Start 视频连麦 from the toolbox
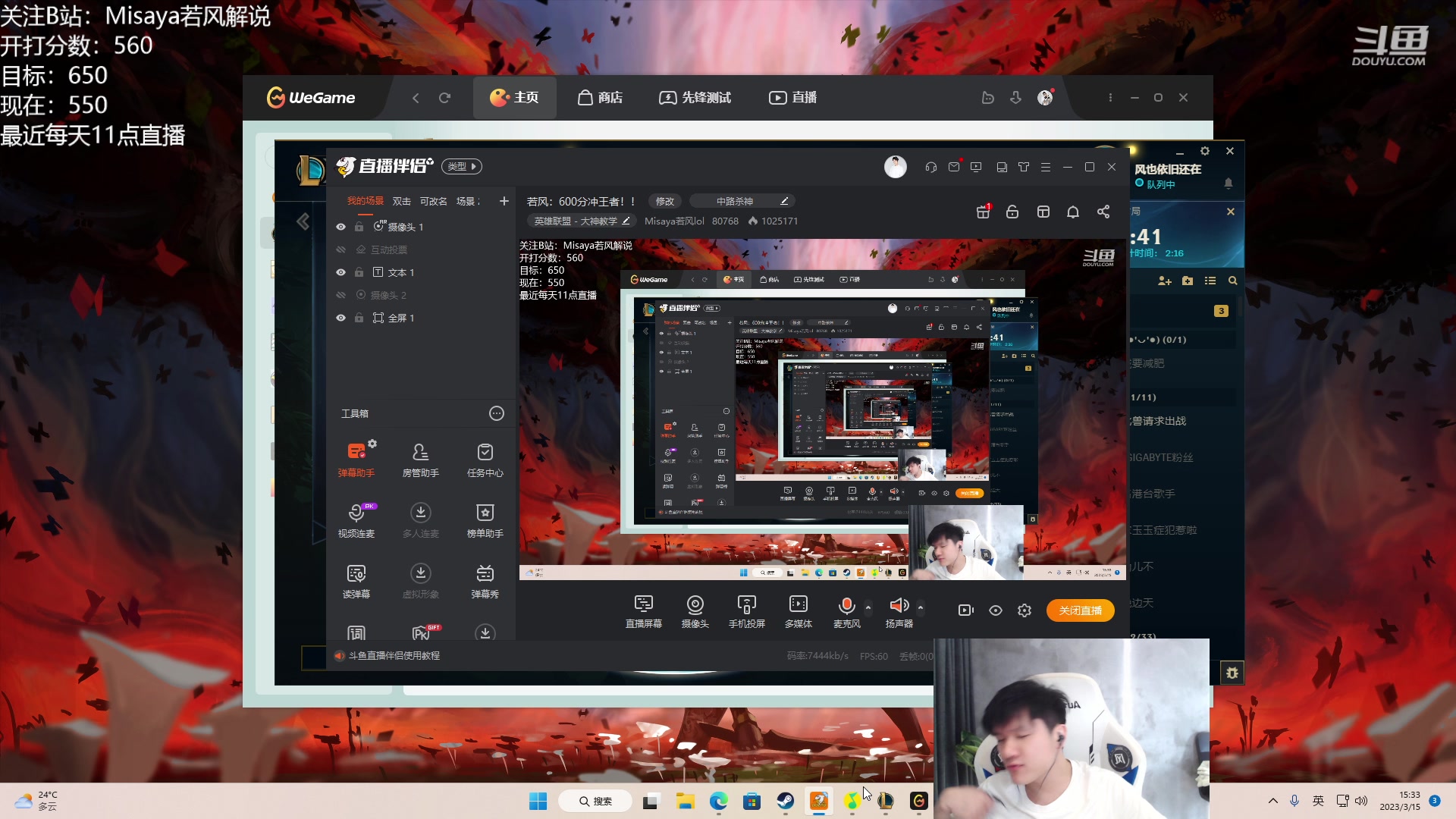This screenshot has height=819, width=1456. coord(356,519)
